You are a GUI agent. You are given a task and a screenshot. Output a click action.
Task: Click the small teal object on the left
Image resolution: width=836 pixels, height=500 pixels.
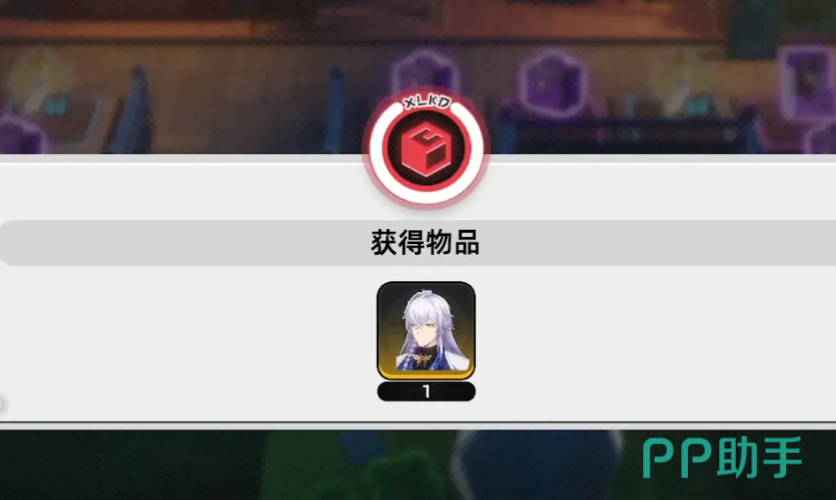coord(57,105)
